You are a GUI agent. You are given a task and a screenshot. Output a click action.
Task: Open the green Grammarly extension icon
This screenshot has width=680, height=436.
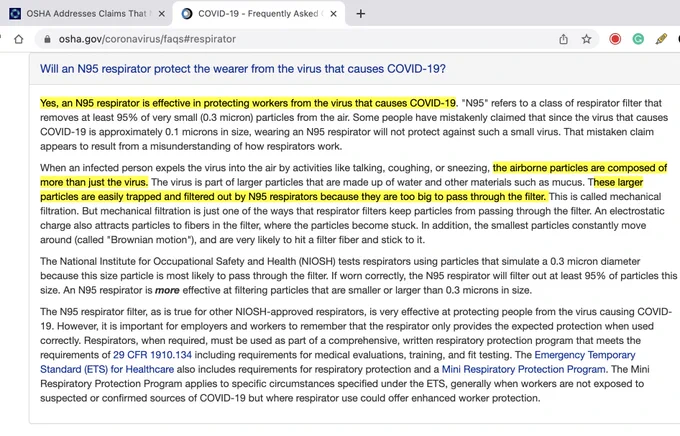638,39
